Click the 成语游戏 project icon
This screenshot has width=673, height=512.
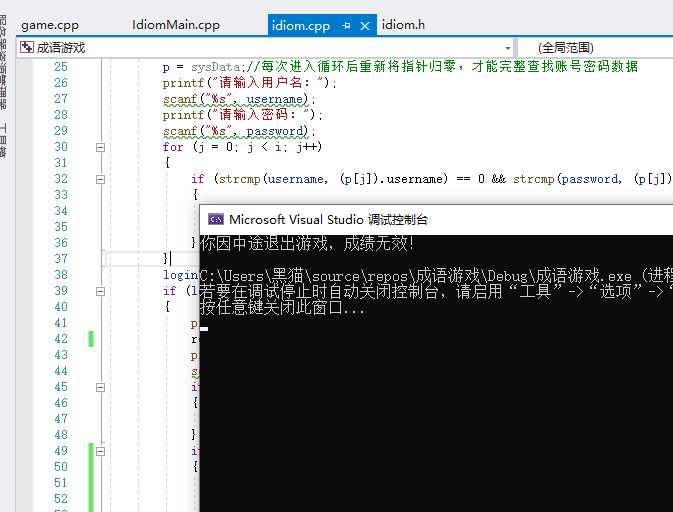coord(27,47)
